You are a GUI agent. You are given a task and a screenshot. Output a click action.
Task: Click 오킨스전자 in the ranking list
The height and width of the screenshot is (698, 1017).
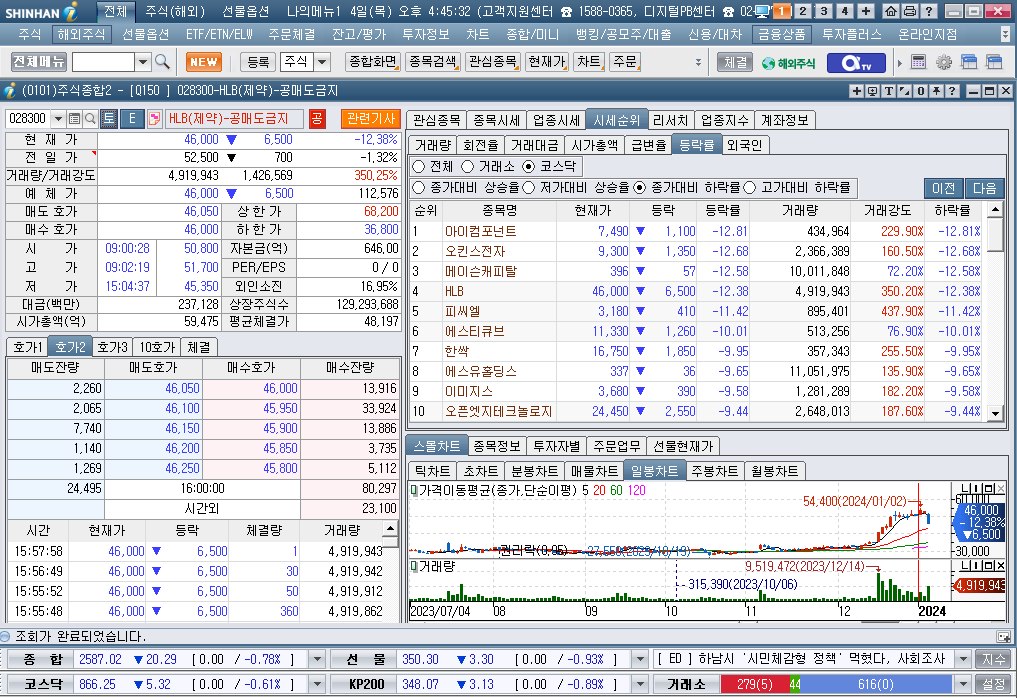tap(475, 251)
